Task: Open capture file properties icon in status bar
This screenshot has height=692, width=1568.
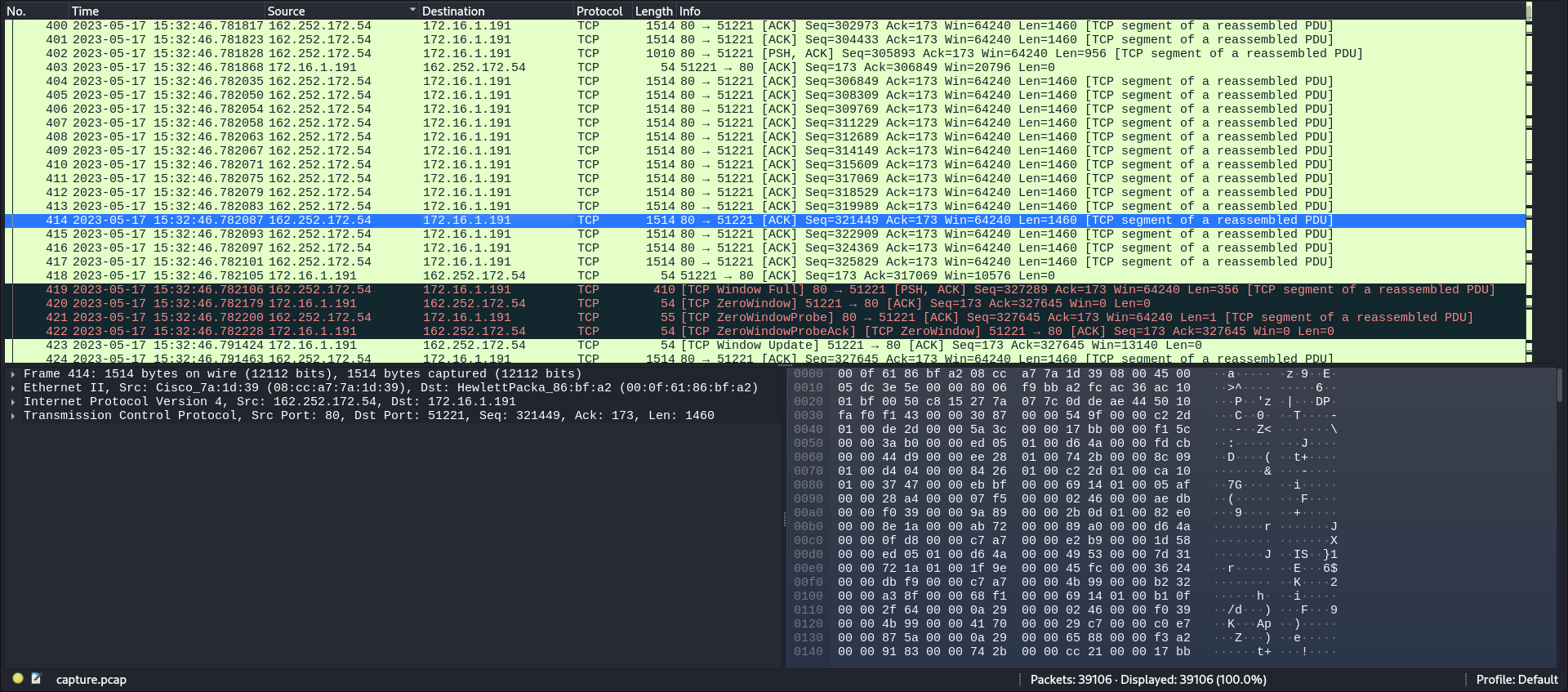Action: 36,678
